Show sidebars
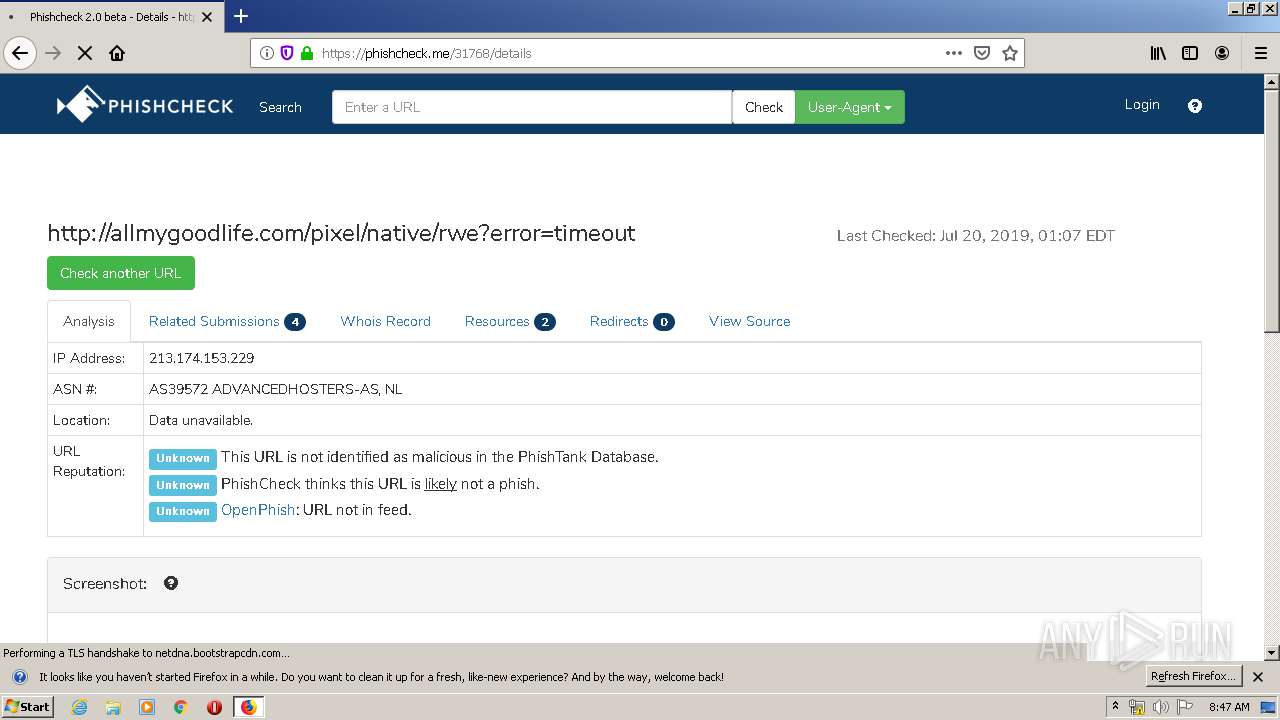Image resolution: width=1280 pixels, height=720 pixels. pyautogui.click(x=1190, y=53)
